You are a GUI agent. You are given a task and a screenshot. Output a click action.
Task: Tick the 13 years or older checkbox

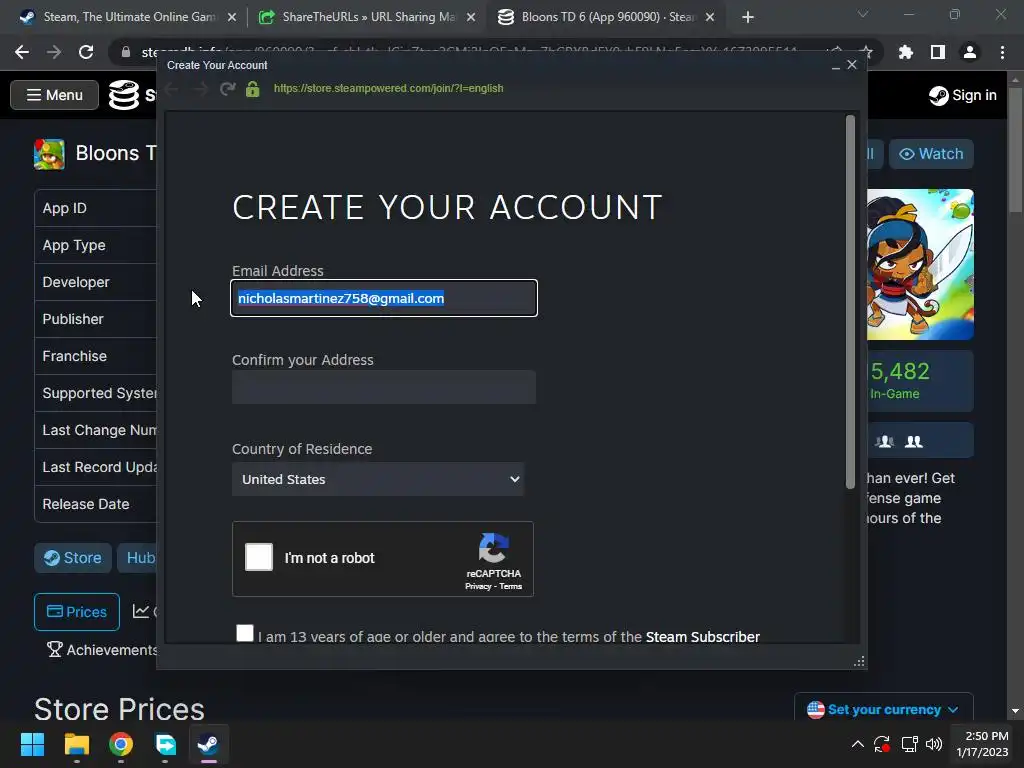245,633
